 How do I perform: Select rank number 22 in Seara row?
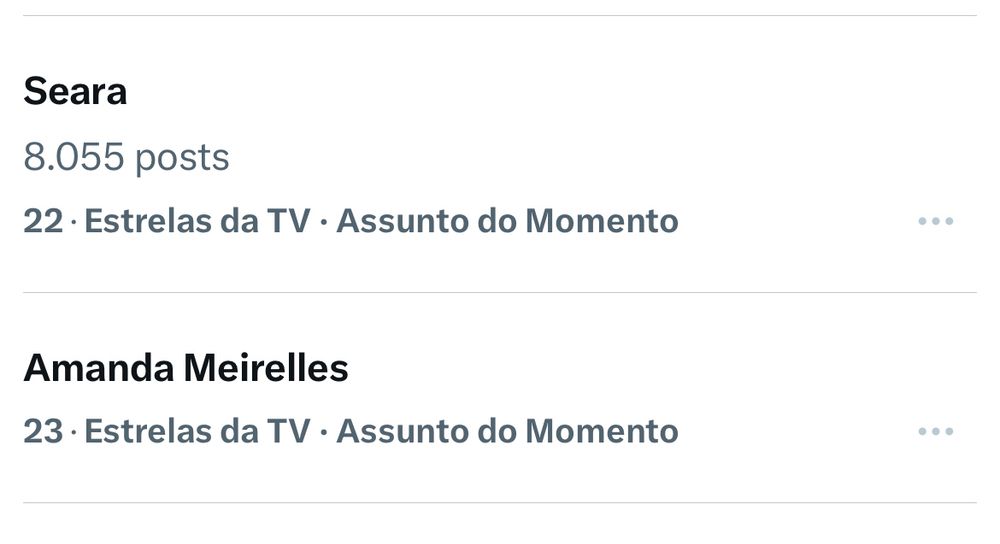click(x=43, y=221)
